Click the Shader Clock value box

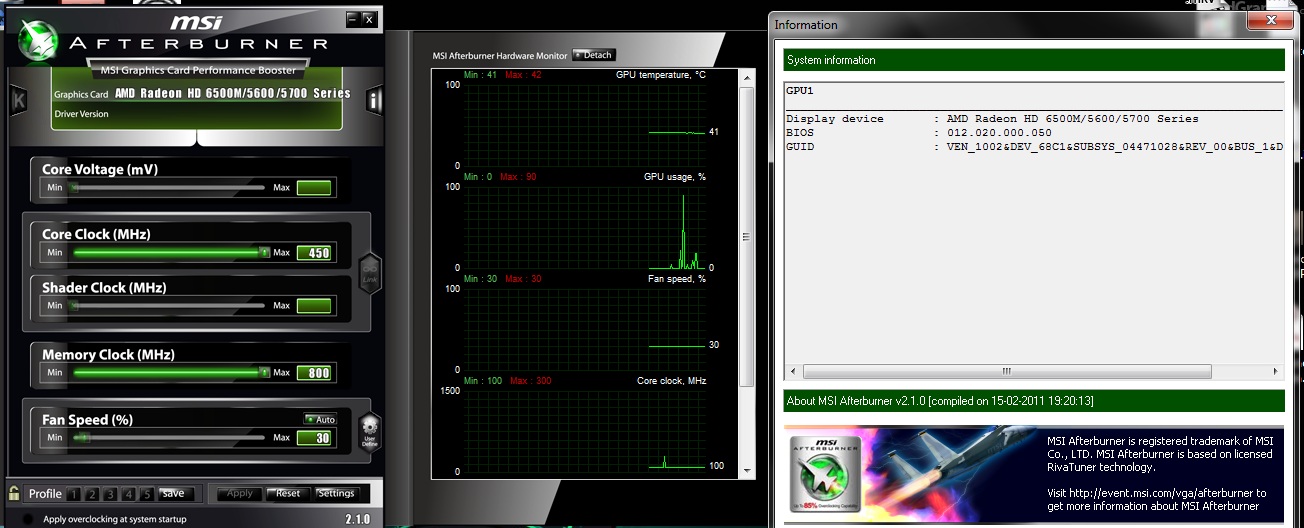pyautogui.click(x=315, y=306)
